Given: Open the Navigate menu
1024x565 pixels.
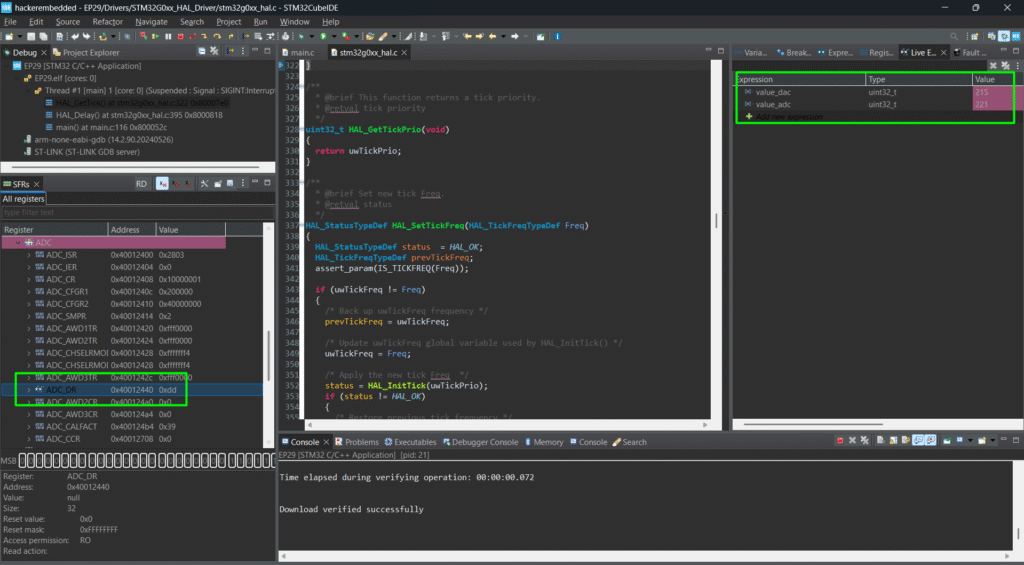Looking at the screenshot, I should point(151,21).
